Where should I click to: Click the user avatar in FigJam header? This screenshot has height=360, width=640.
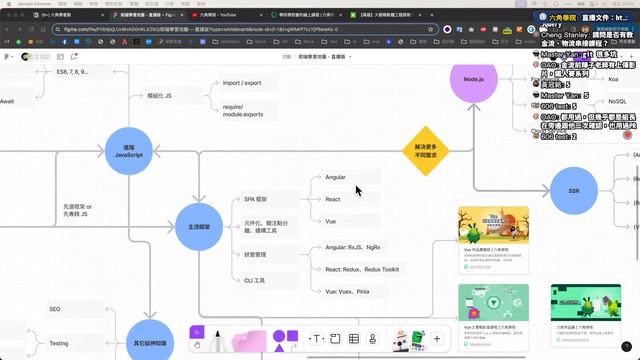tap(25, 57)
